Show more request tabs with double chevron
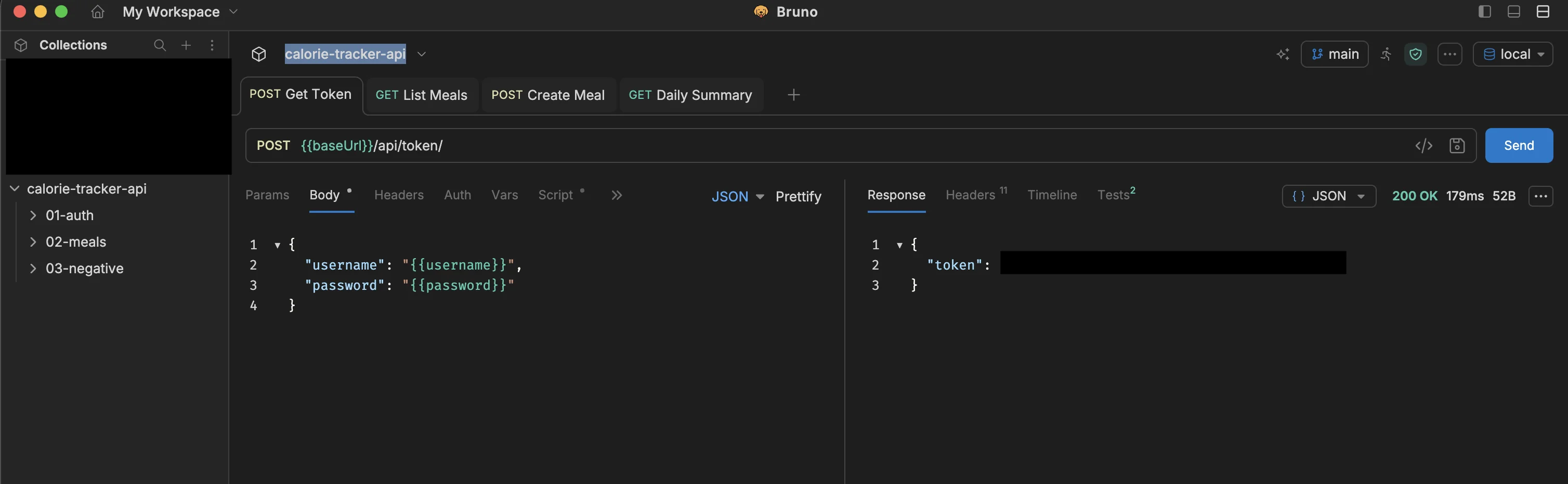 pos(617,196)
